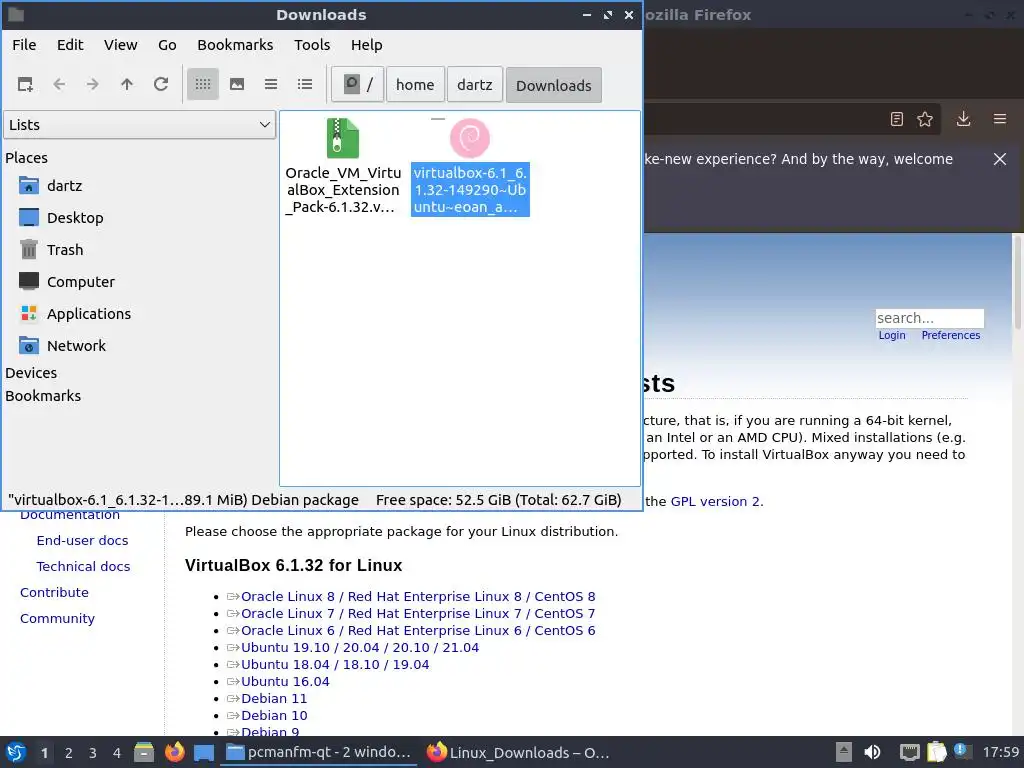Viewport: 1024px width, 768px height.
Task: Open Oracle Linux 6 / CentOS 6 download link
Action: tap(418, 631)
